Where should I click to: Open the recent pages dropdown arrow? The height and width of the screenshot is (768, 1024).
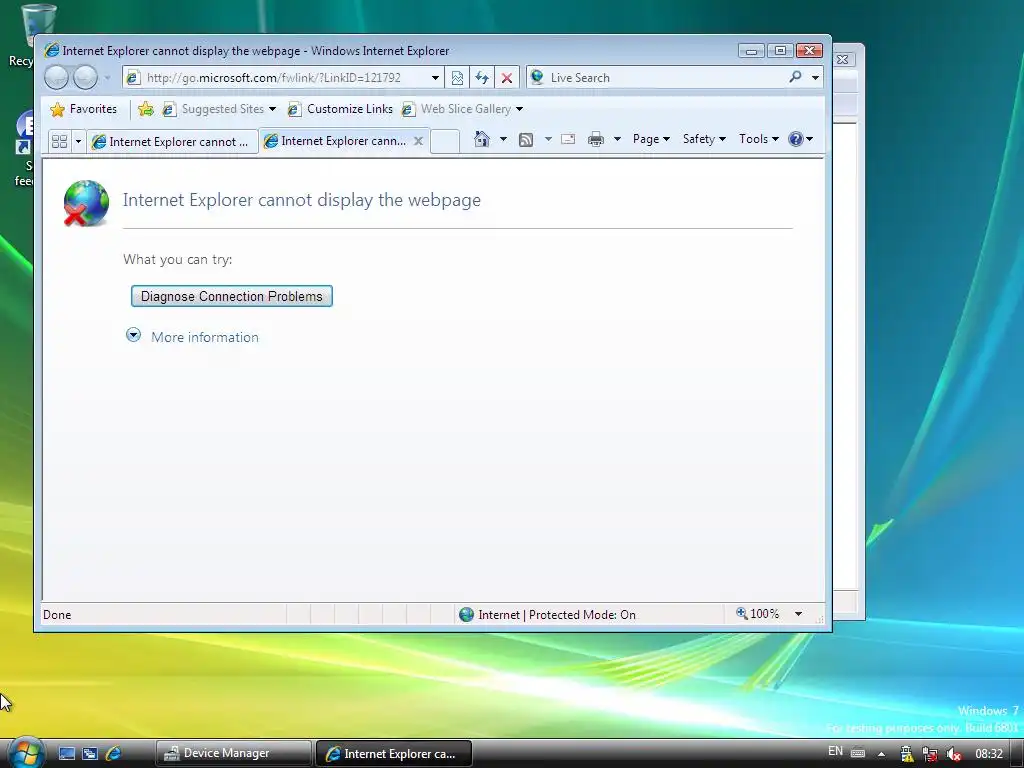[x=107, y=78]
